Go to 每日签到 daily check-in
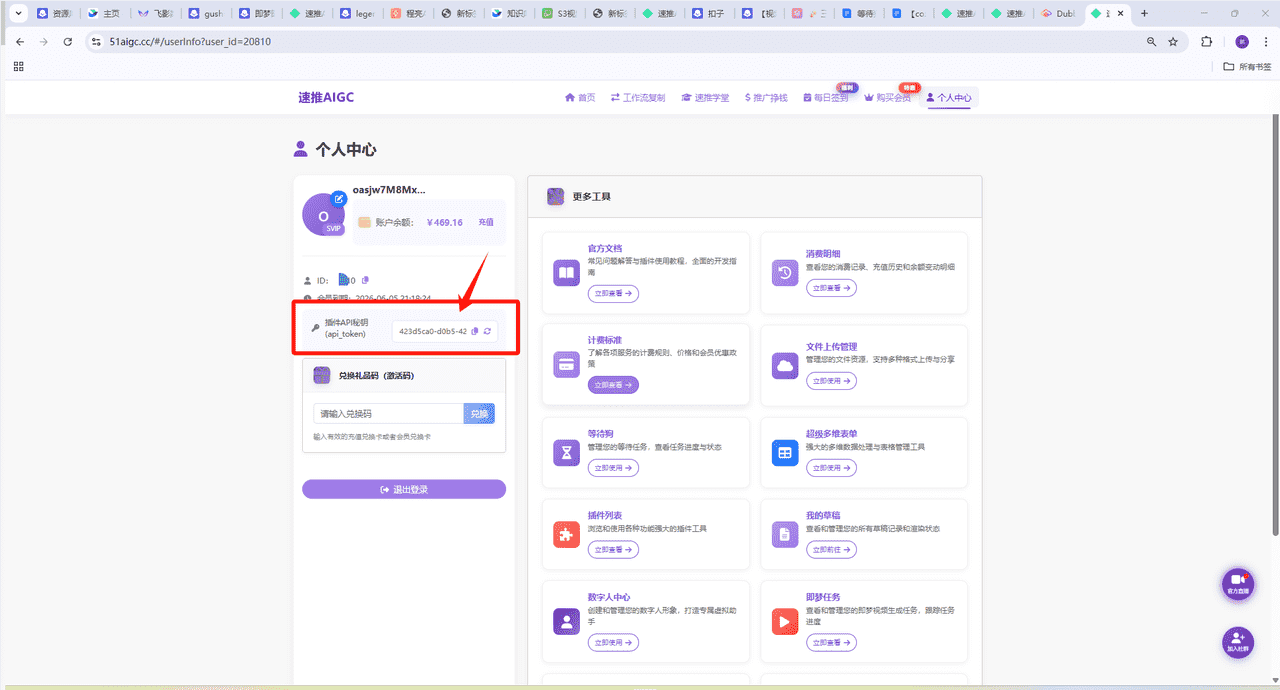Viewport: 1280px width, 690px height. [x=827, y=97]
